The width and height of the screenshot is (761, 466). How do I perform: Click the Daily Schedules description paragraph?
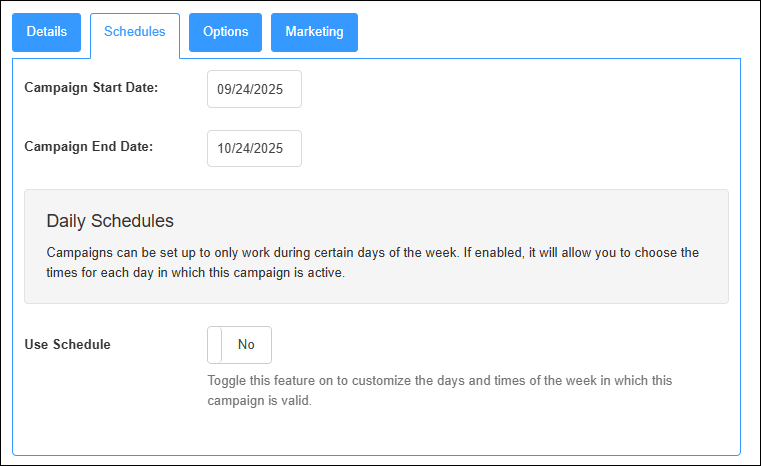(373, 262)
